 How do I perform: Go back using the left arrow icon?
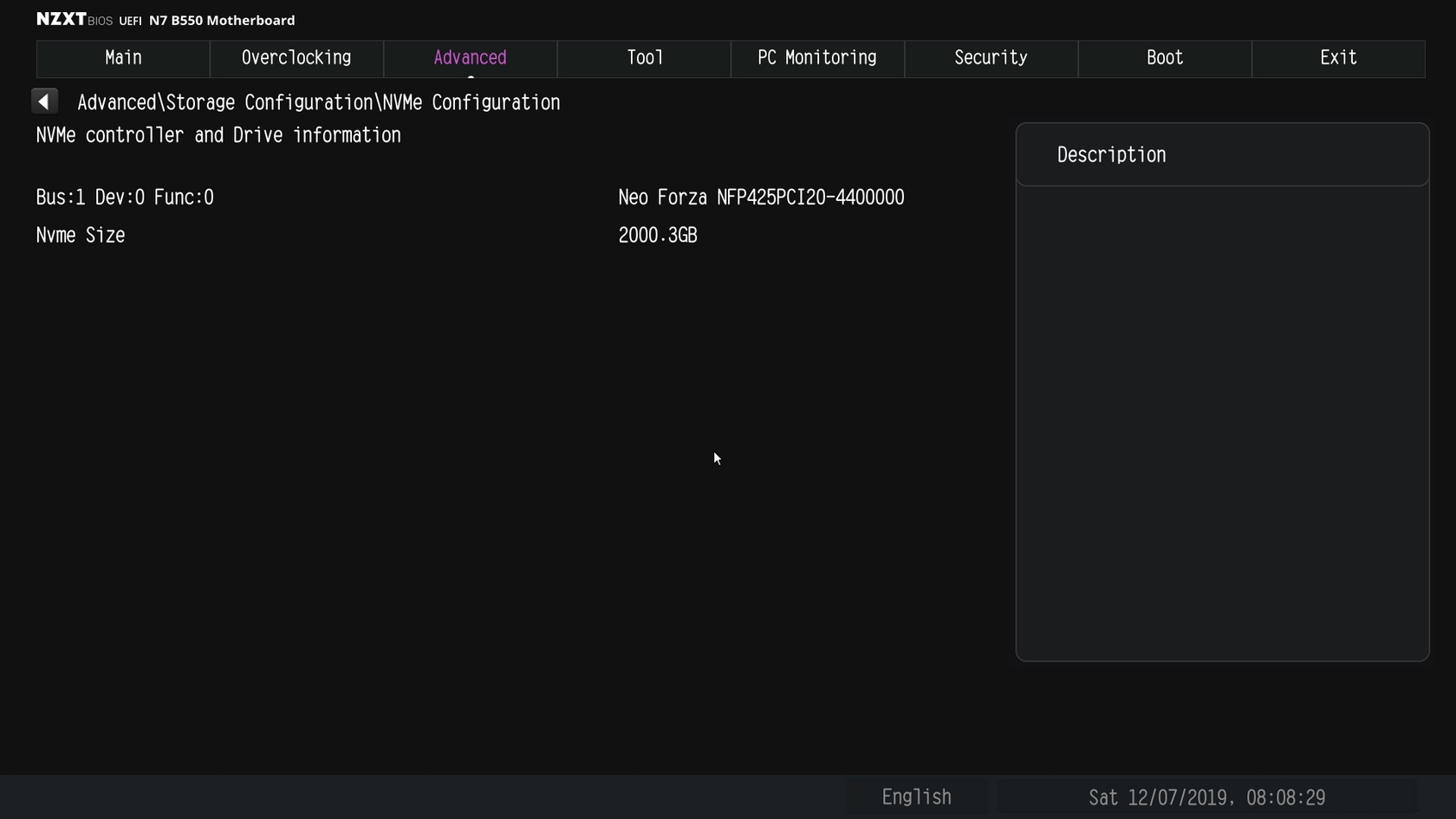coord(44,101)
